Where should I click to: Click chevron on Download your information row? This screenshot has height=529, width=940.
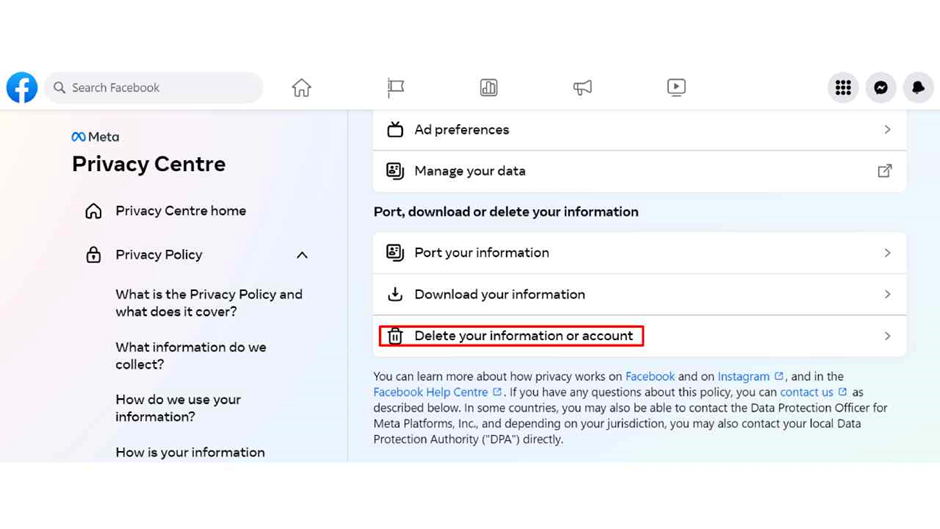click(887, 294)
